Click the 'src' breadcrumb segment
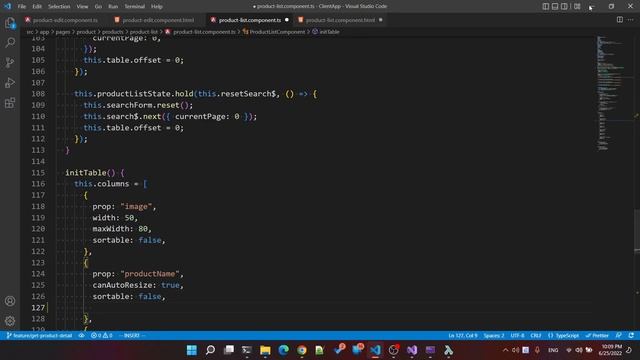 pos(30,31)
